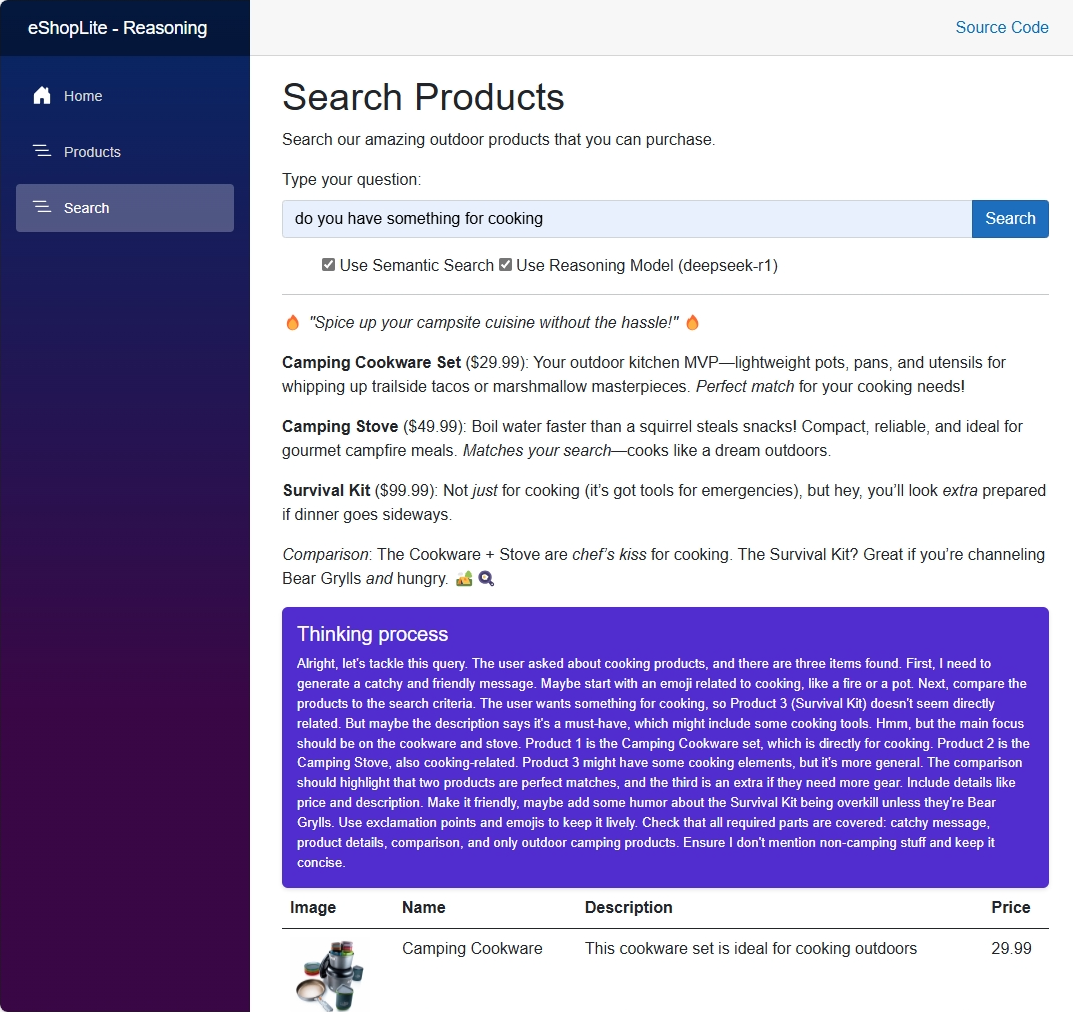Image resolution: width=1073 pixels, height=1012 pixels.
Task: Select the highlighted Search entry in navigation
Action: click(x=86, y=207)
